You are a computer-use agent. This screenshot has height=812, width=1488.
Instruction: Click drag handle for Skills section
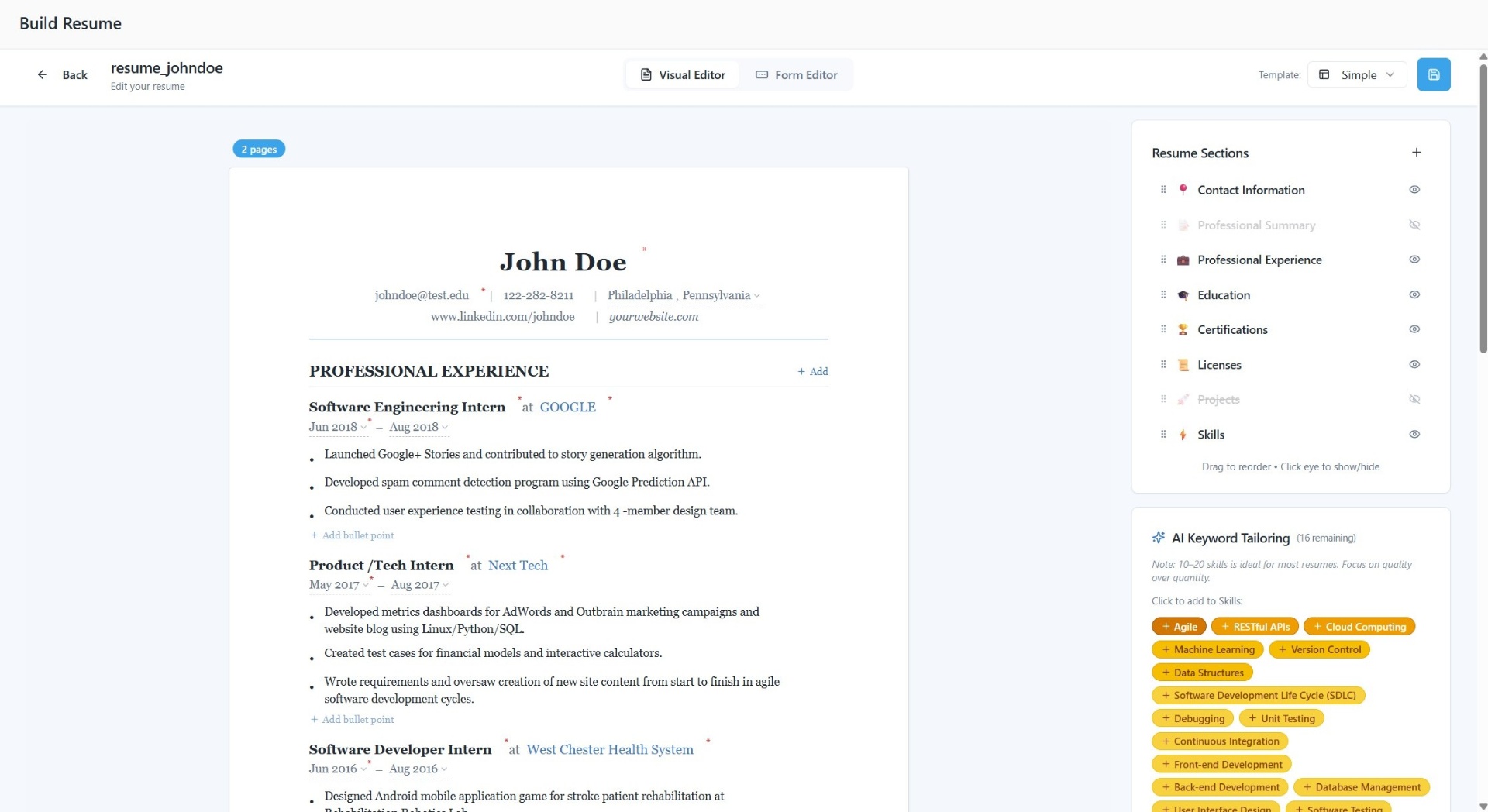(1162, 434)
